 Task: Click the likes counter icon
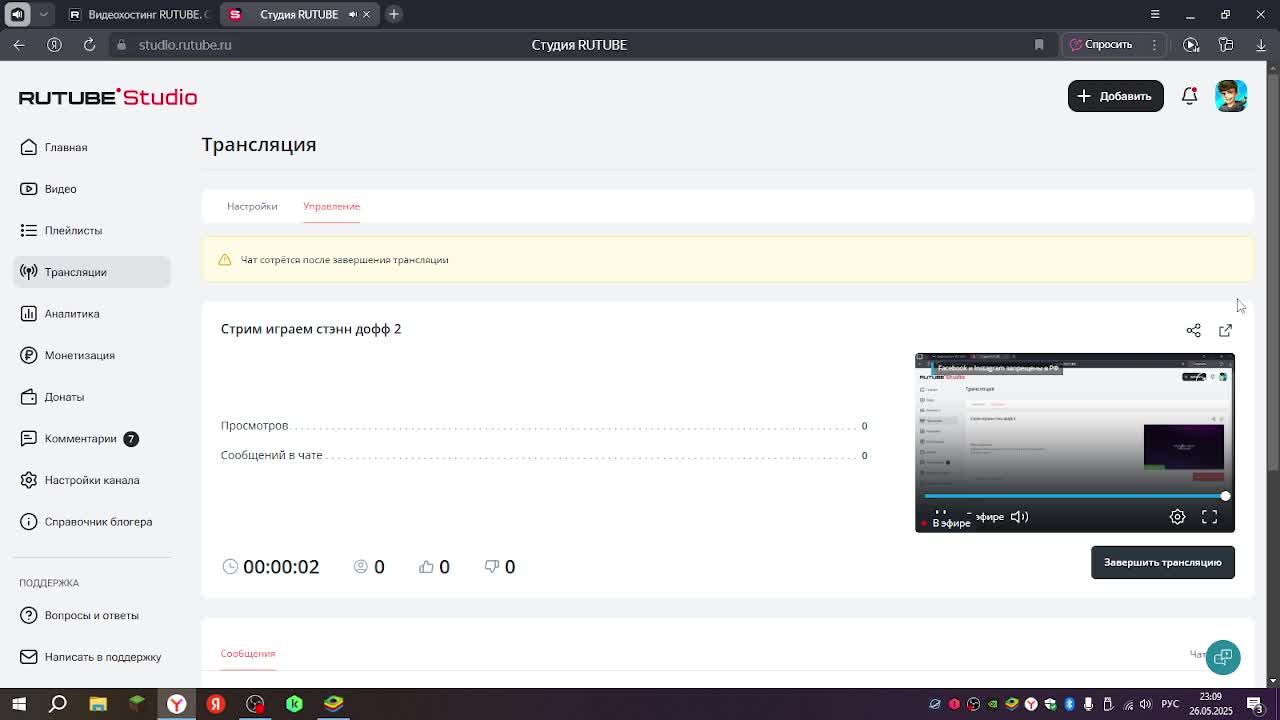[426, 566]
